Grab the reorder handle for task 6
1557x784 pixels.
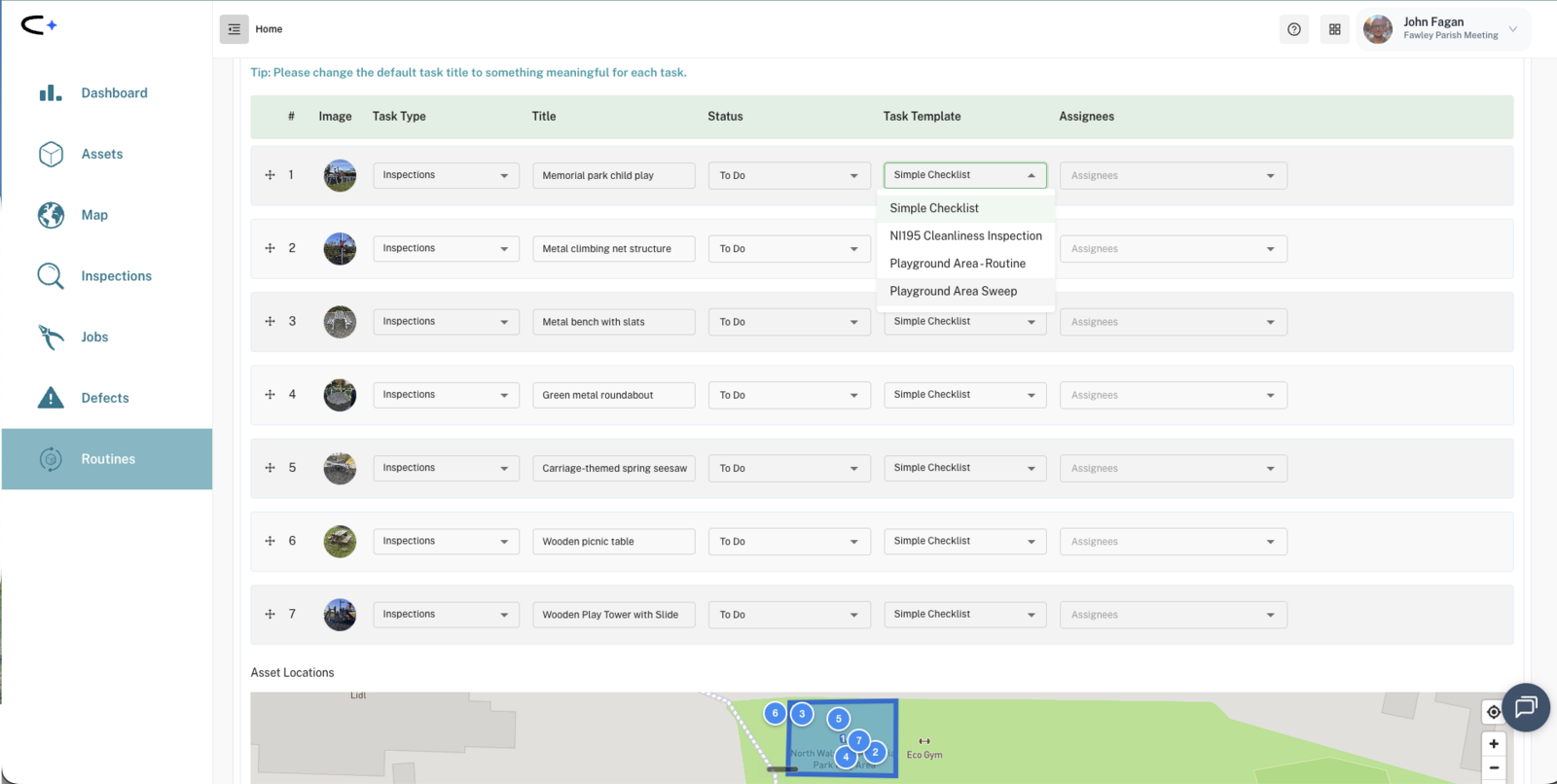tap(270, 541)
